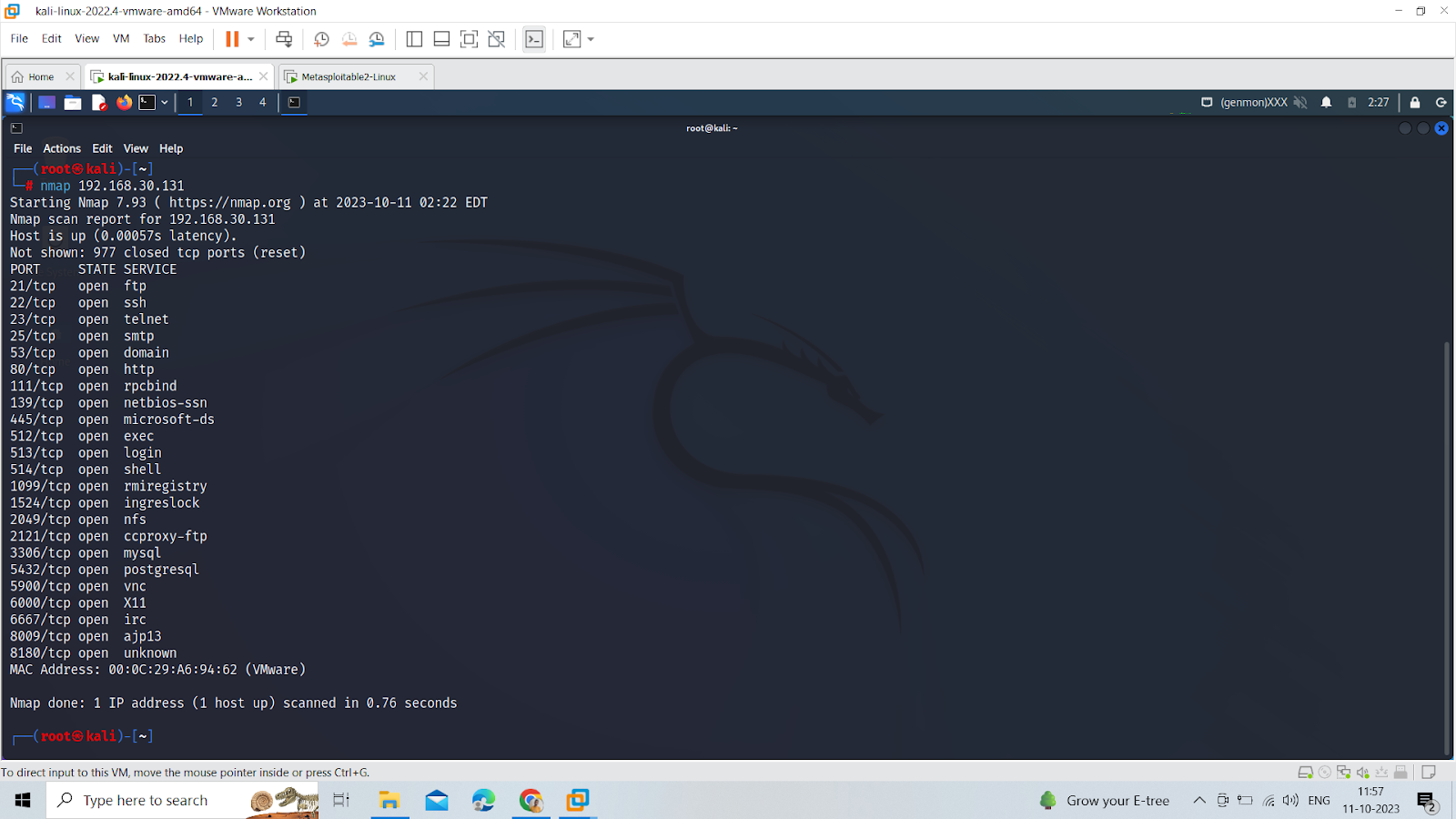The image size is (1456, 819).
Task: Click the network connection icon in the Kali panel
Action: point(1207,103)
